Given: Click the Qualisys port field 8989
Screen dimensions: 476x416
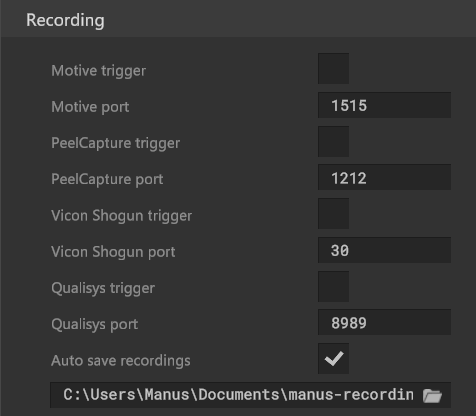Looking at the screenshot, I should 384,322.
